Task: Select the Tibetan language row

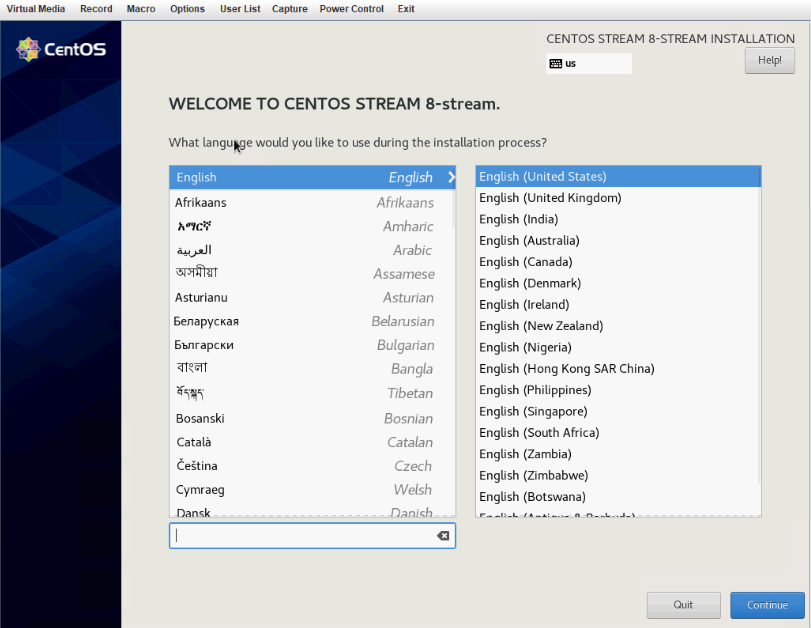Action: click(x=312, y=393)
